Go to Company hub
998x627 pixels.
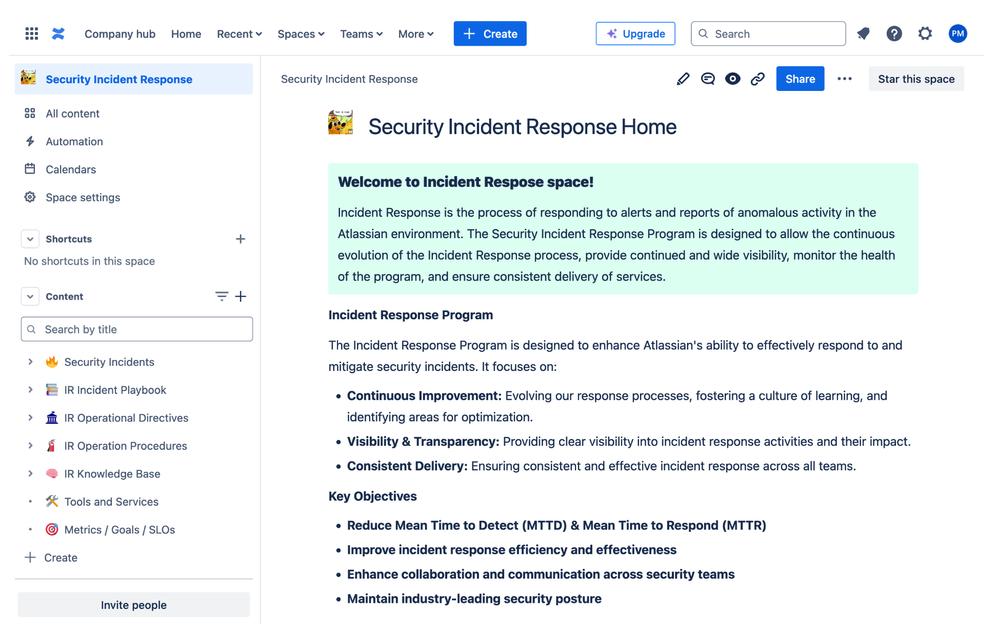pyautogui.click(x=120, y=34)
